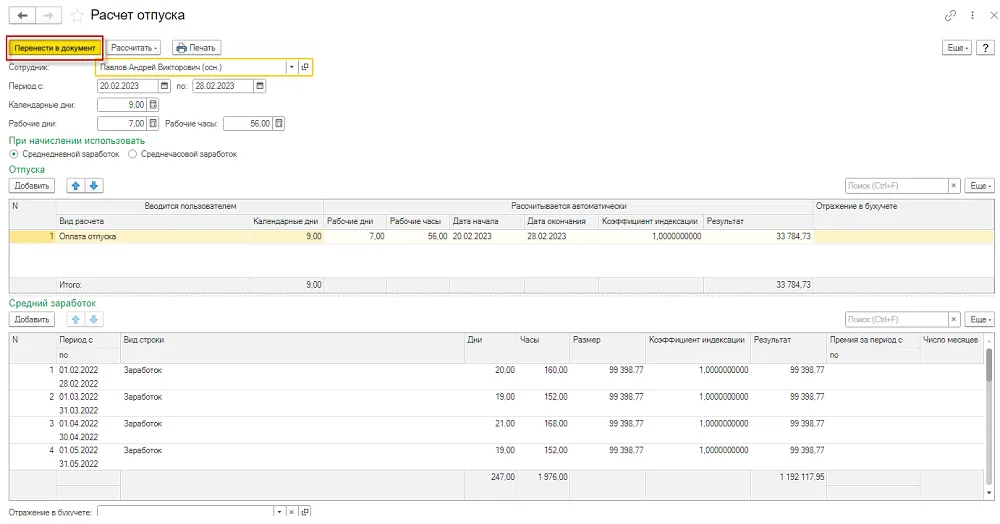
Task: Click Перенести в документ button
Action: (55, 48)
